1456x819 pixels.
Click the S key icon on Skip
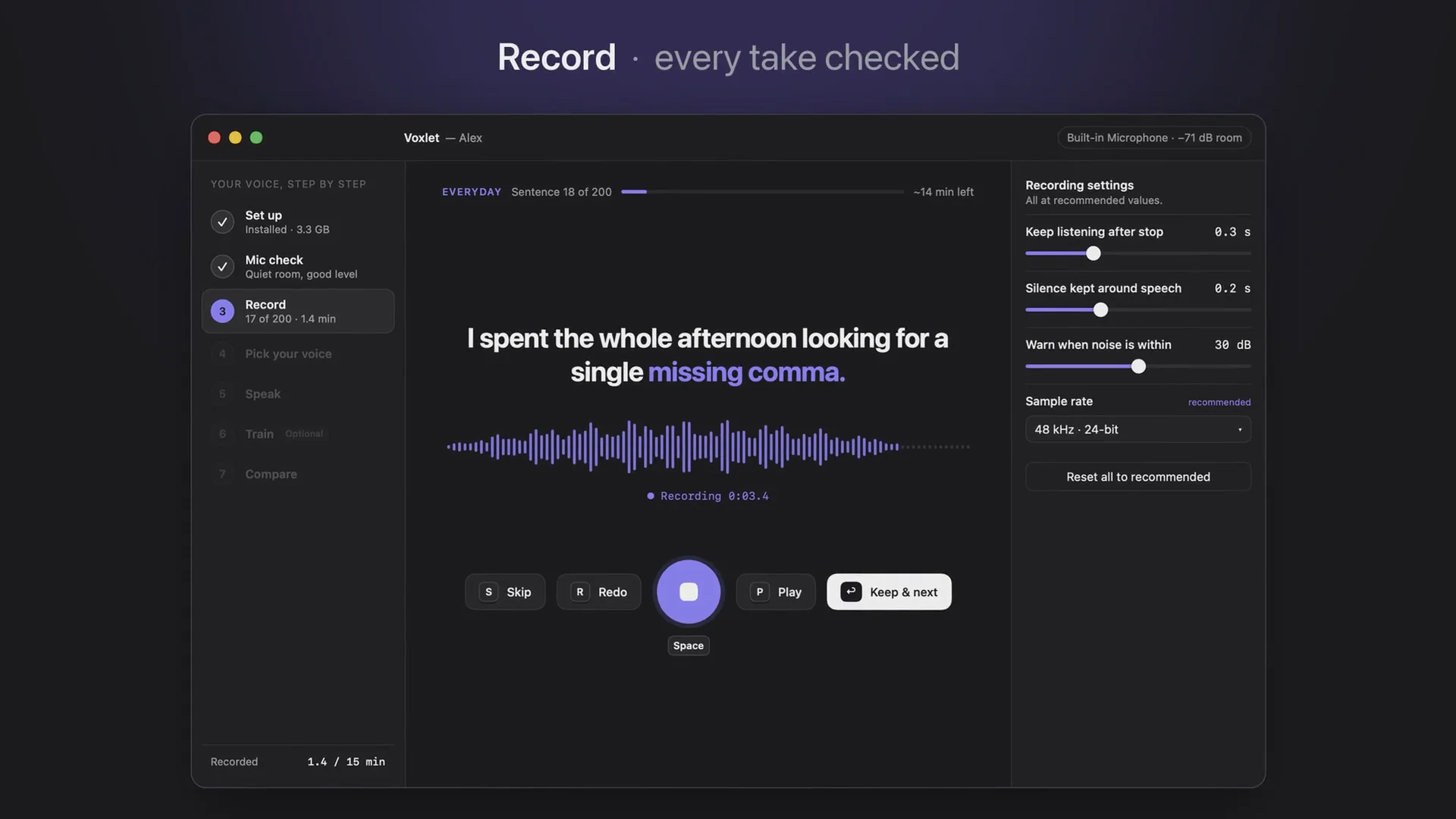point(488,591)
